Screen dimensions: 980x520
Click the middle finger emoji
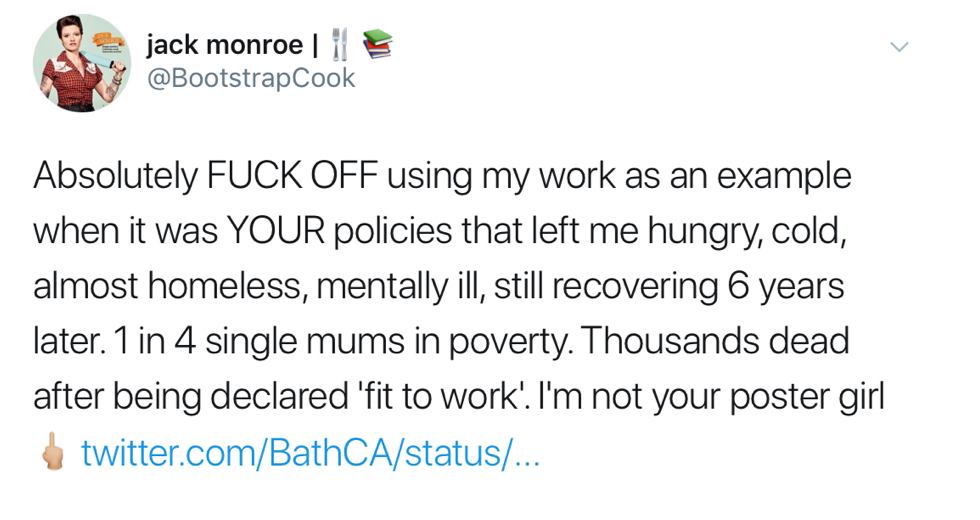[x=53, y=453]
